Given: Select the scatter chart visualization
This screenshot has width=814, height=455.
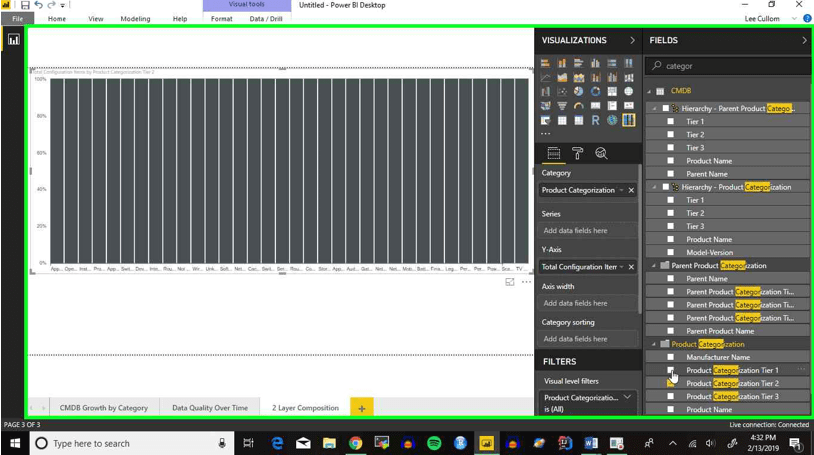Looking at the screenshot, I should (562, 91).
